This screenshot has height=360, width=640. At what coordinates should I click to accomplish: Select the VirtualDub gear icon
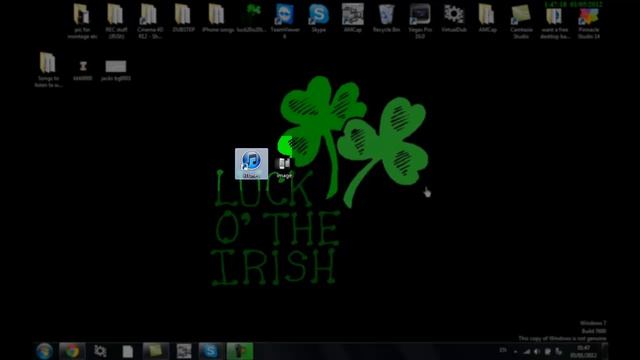(454, 18)
